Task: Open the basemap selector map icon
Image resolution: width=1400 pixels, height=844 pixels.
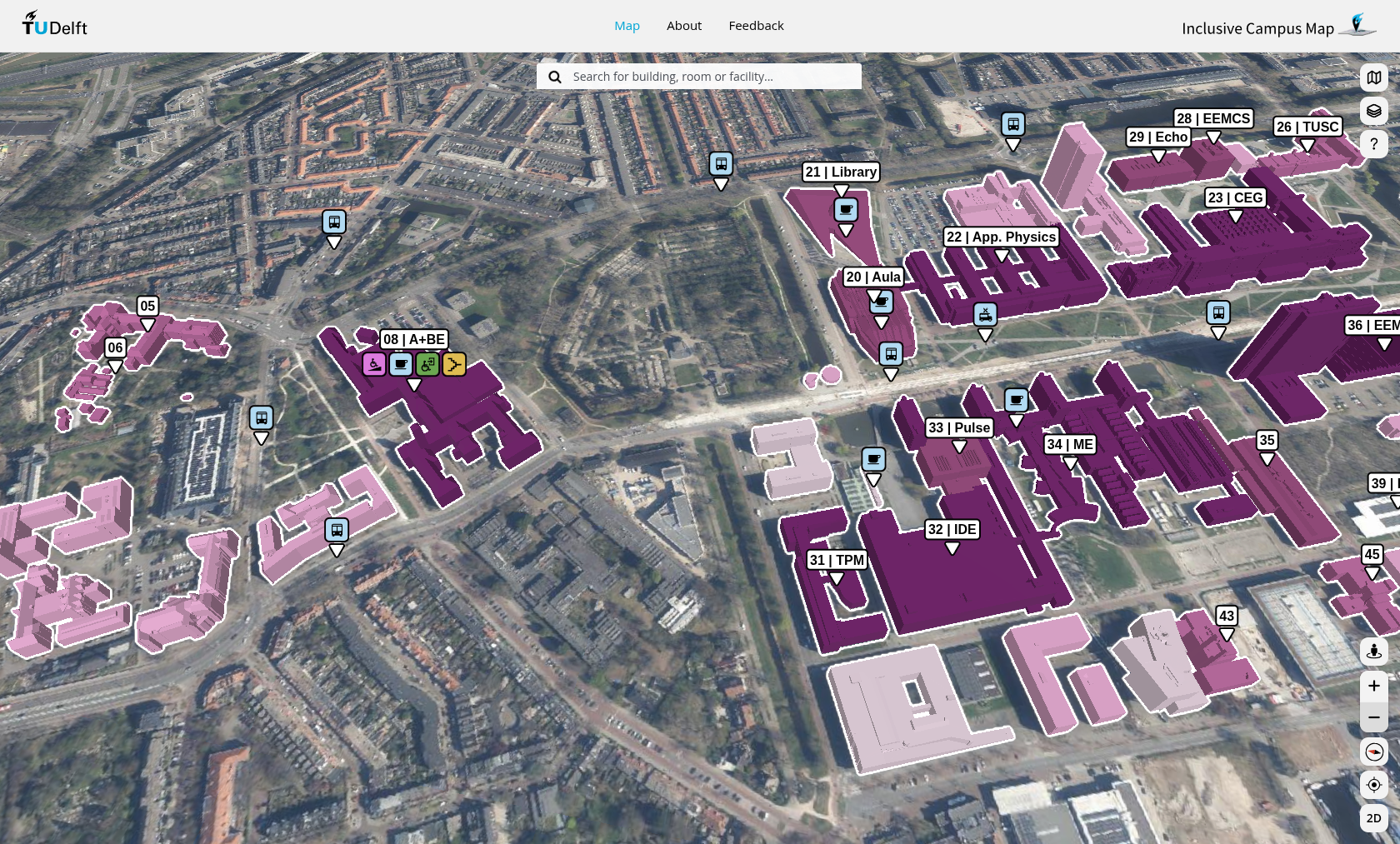Action: tap(1373, 77)
